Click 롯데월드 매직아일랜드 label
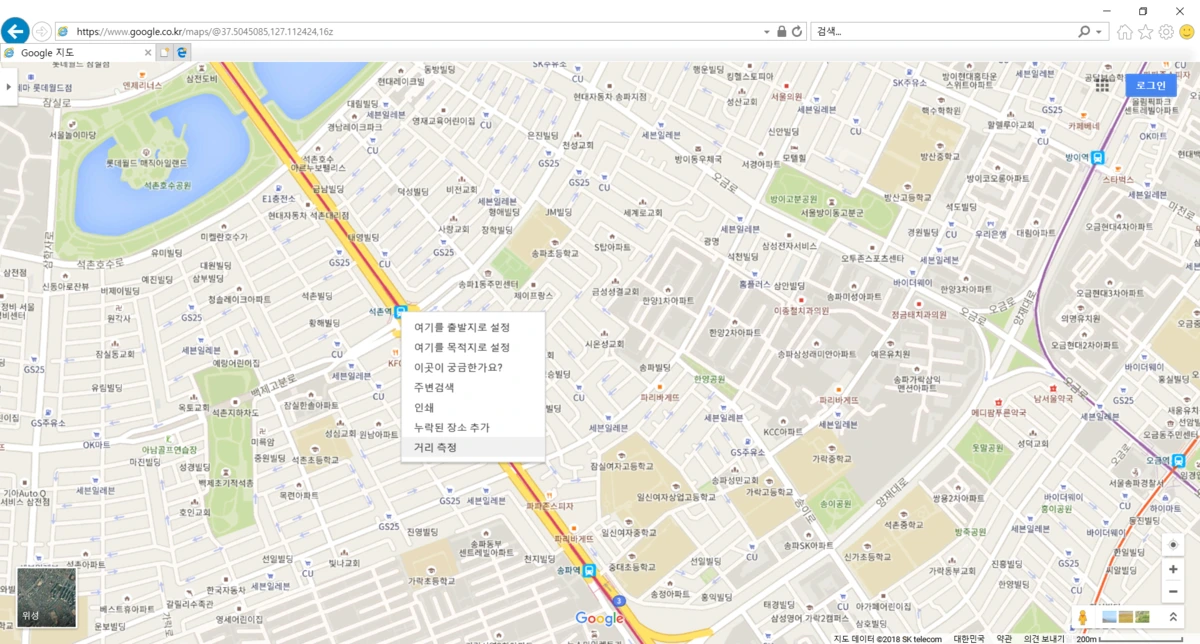This screenshot has width=1200, height=644. pos(147,163)
